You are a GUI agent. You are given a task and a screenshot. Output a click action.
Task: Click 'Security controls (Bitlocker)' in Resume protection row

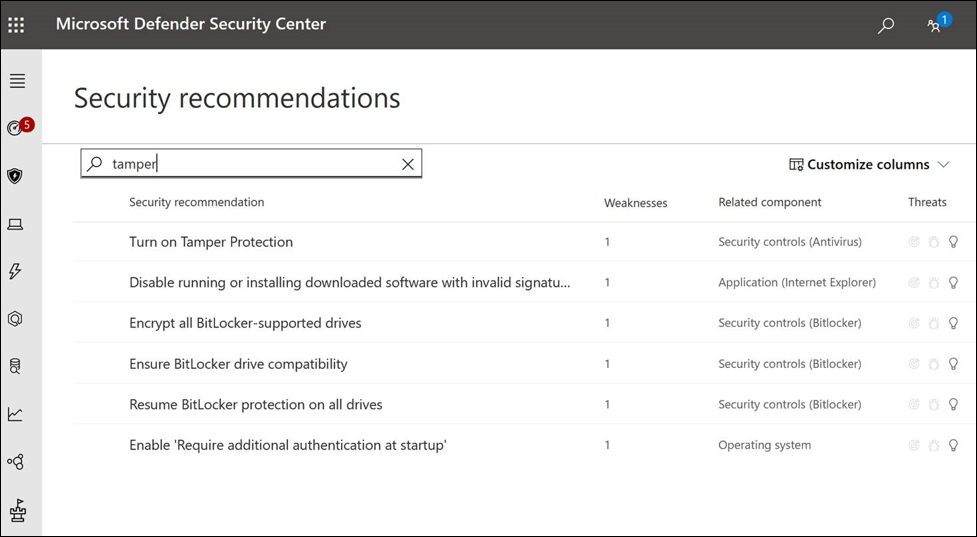pyautogui.click(x=790, y=404)
